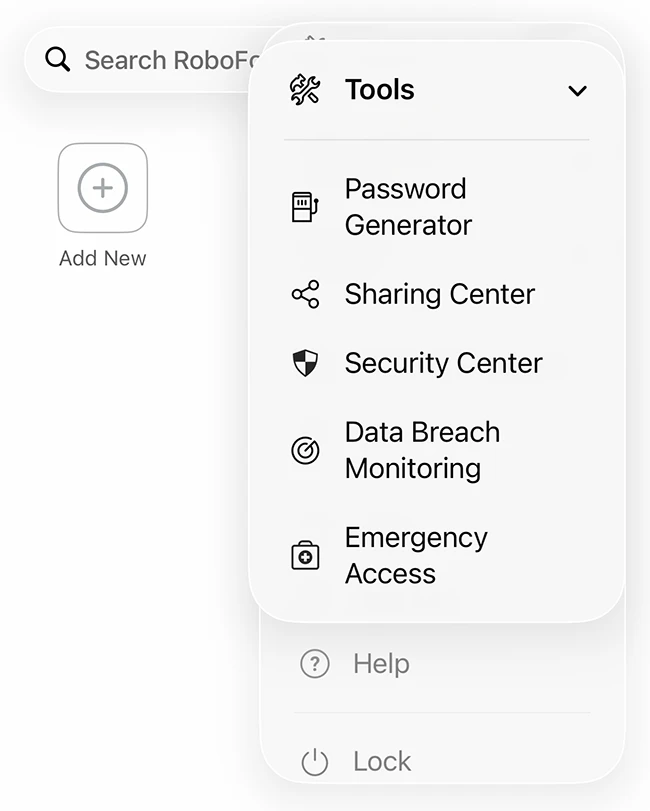Viewport: 650px width, 811px height.
Task: Collapse the Tools menu with the chevron
Action: pos(577,91)
